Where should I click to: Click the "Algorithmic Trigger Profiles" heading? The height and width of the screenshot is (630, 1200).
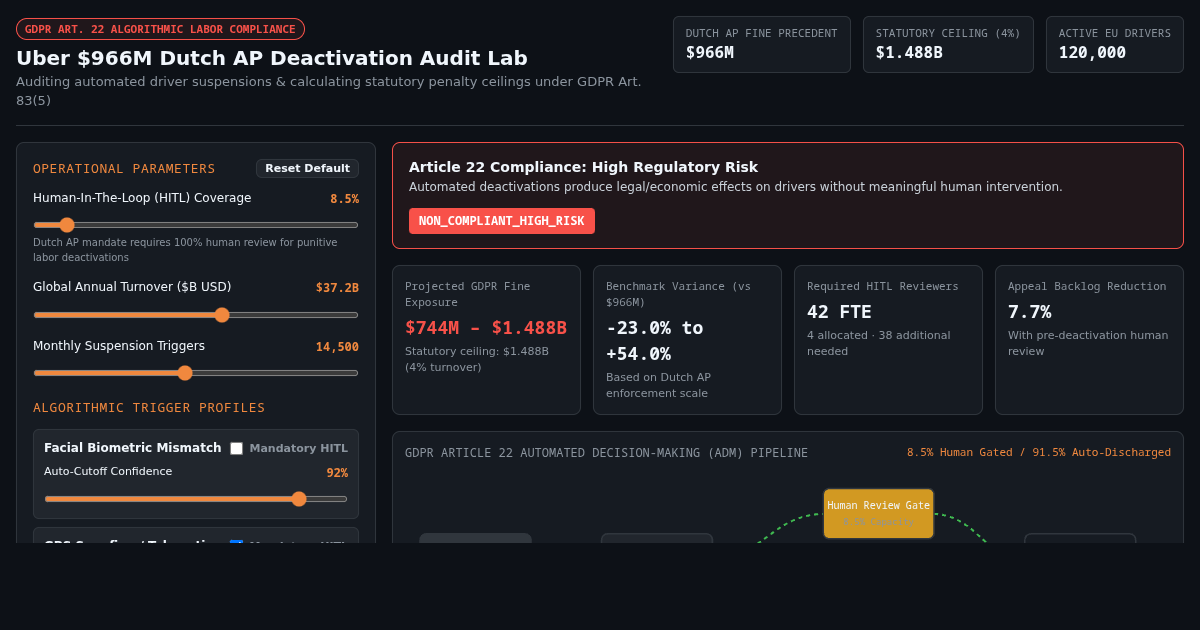coord(149,408)
